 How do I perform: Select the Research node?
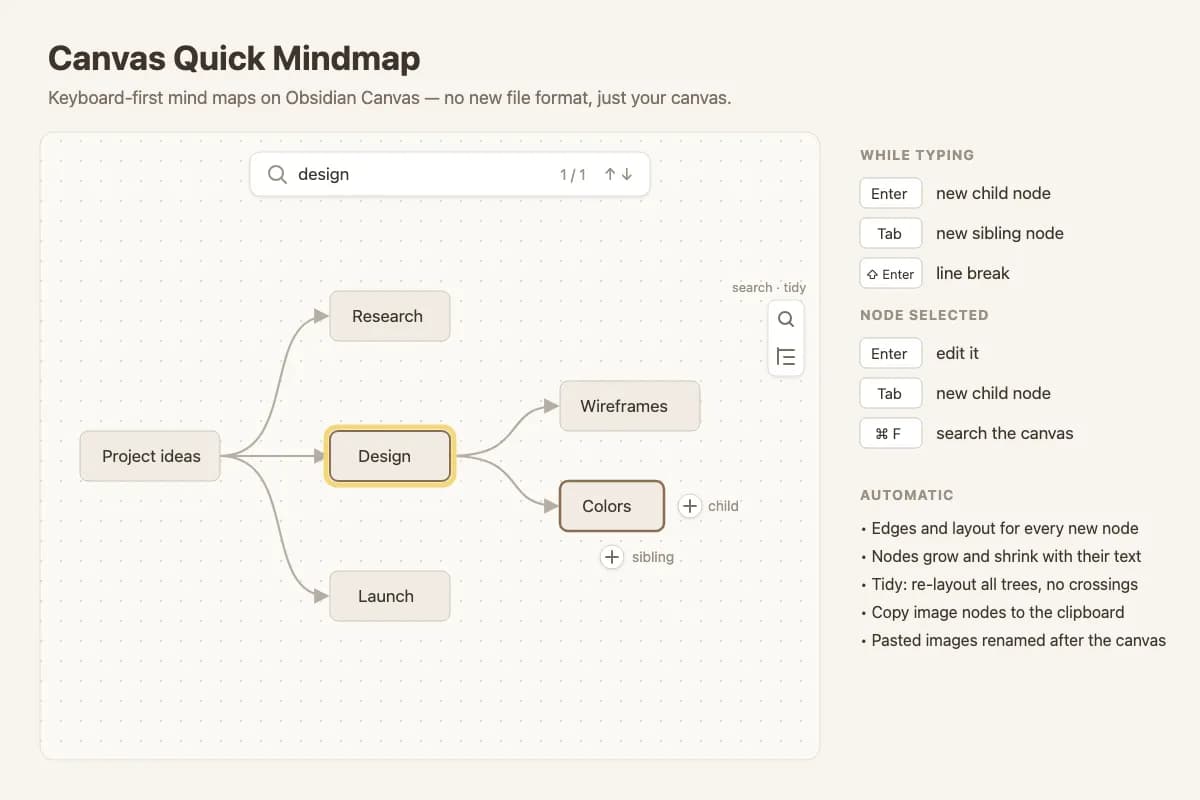390,316
